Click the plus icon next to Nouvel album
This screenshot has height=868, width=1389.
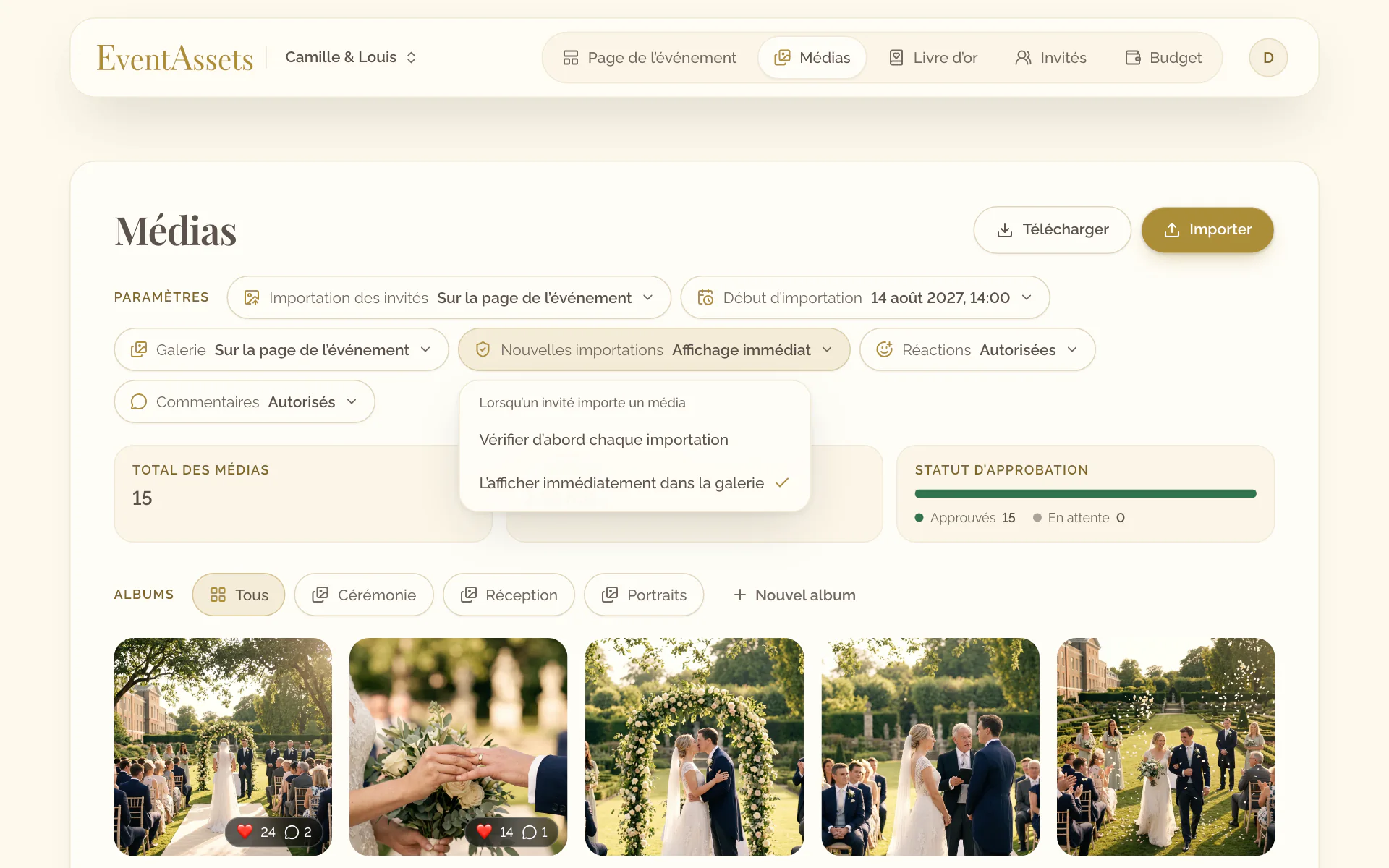739,595
